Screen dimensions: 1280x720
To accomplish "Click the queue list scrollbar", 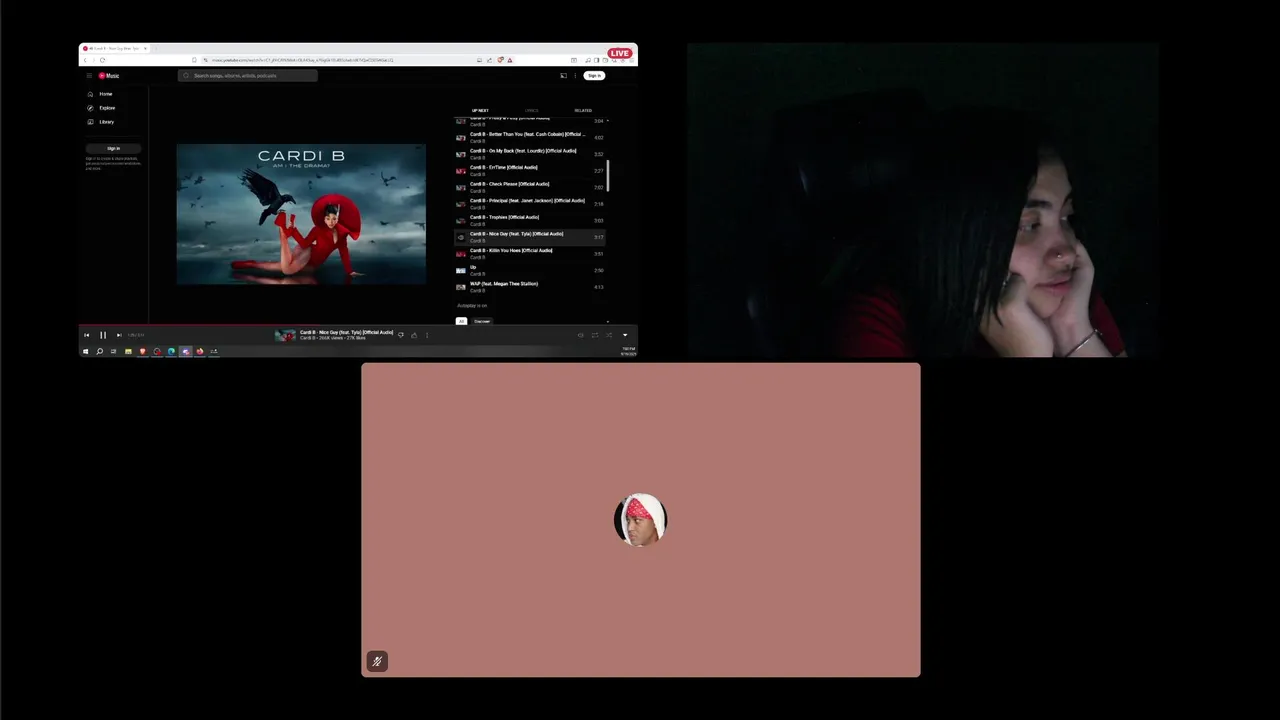I will (607, 176).
